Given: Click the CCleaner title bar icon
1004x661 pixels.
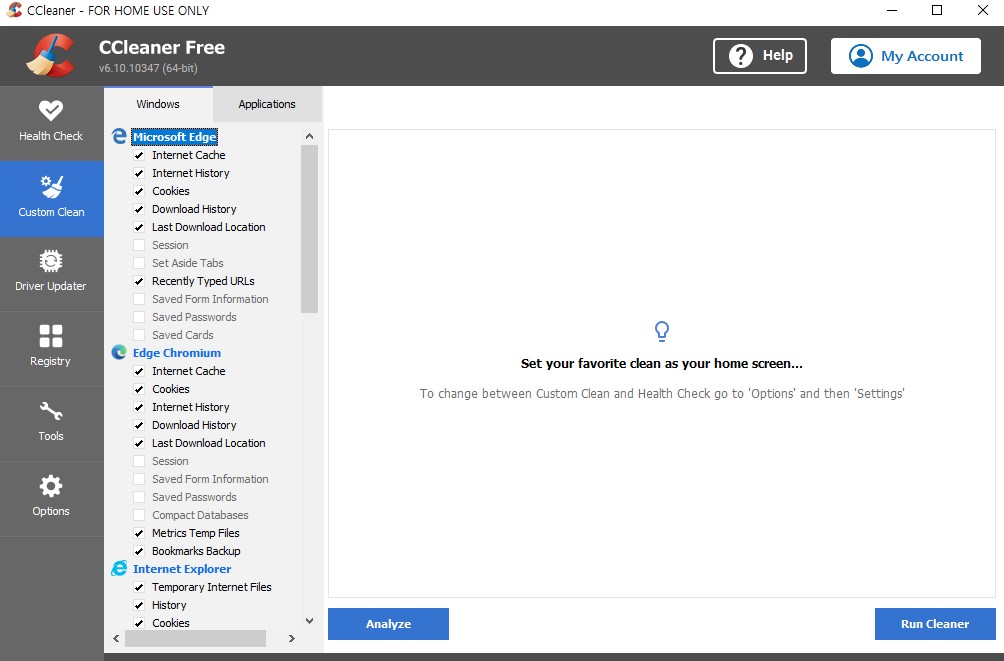Looking at the screenshot, I should tap(14, 10).
